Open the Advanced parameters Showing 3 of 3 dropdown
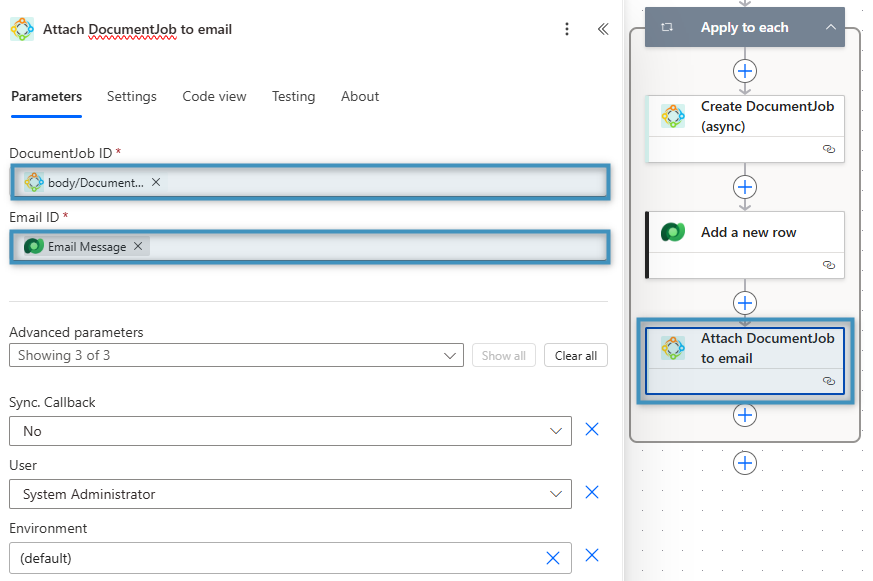 (450, 355)
